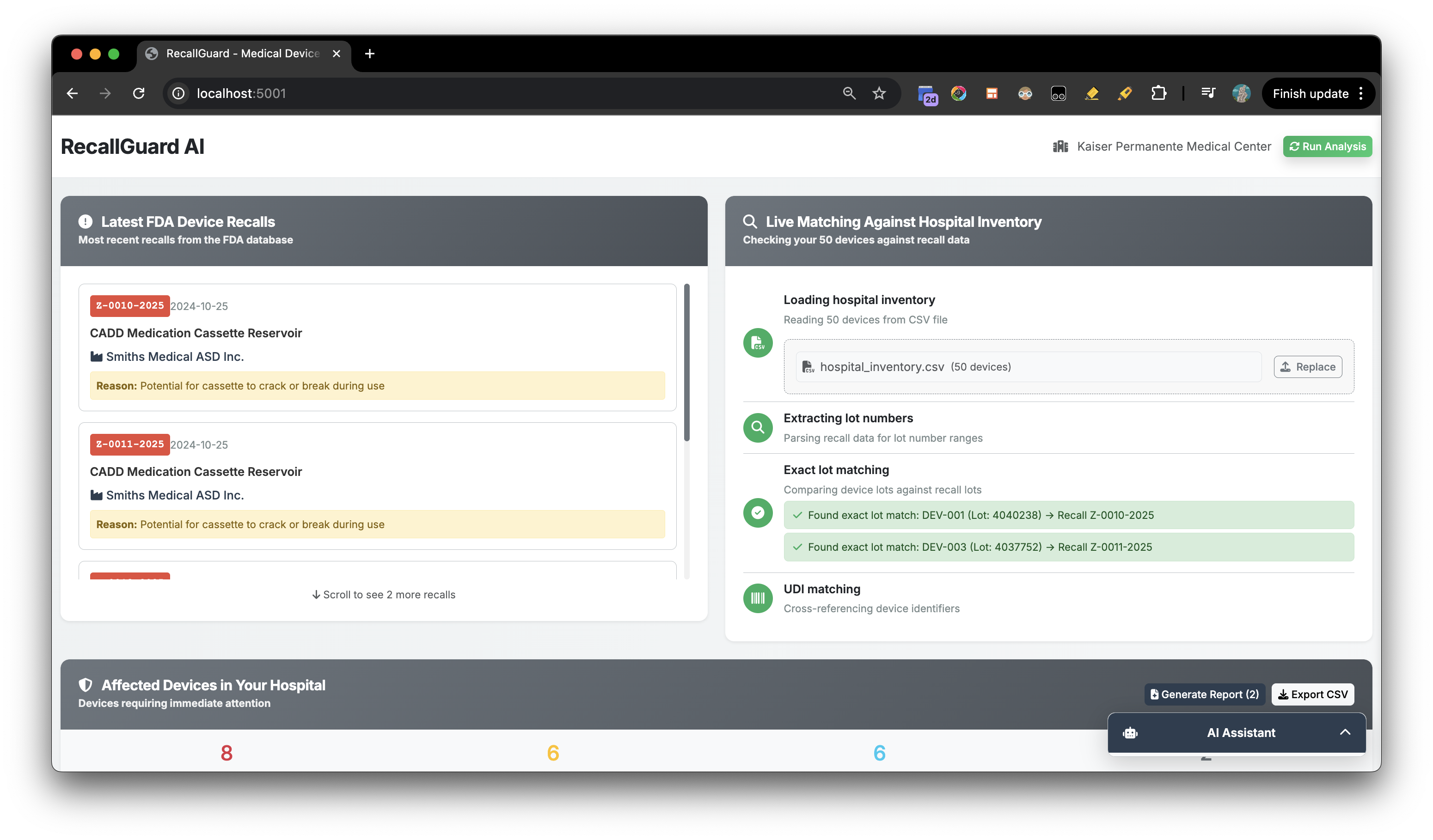Image resolution: width=1433 pixels, height=840 pixels.
Task: Click the hospital building icon in header
Action: coord(1060,146)
